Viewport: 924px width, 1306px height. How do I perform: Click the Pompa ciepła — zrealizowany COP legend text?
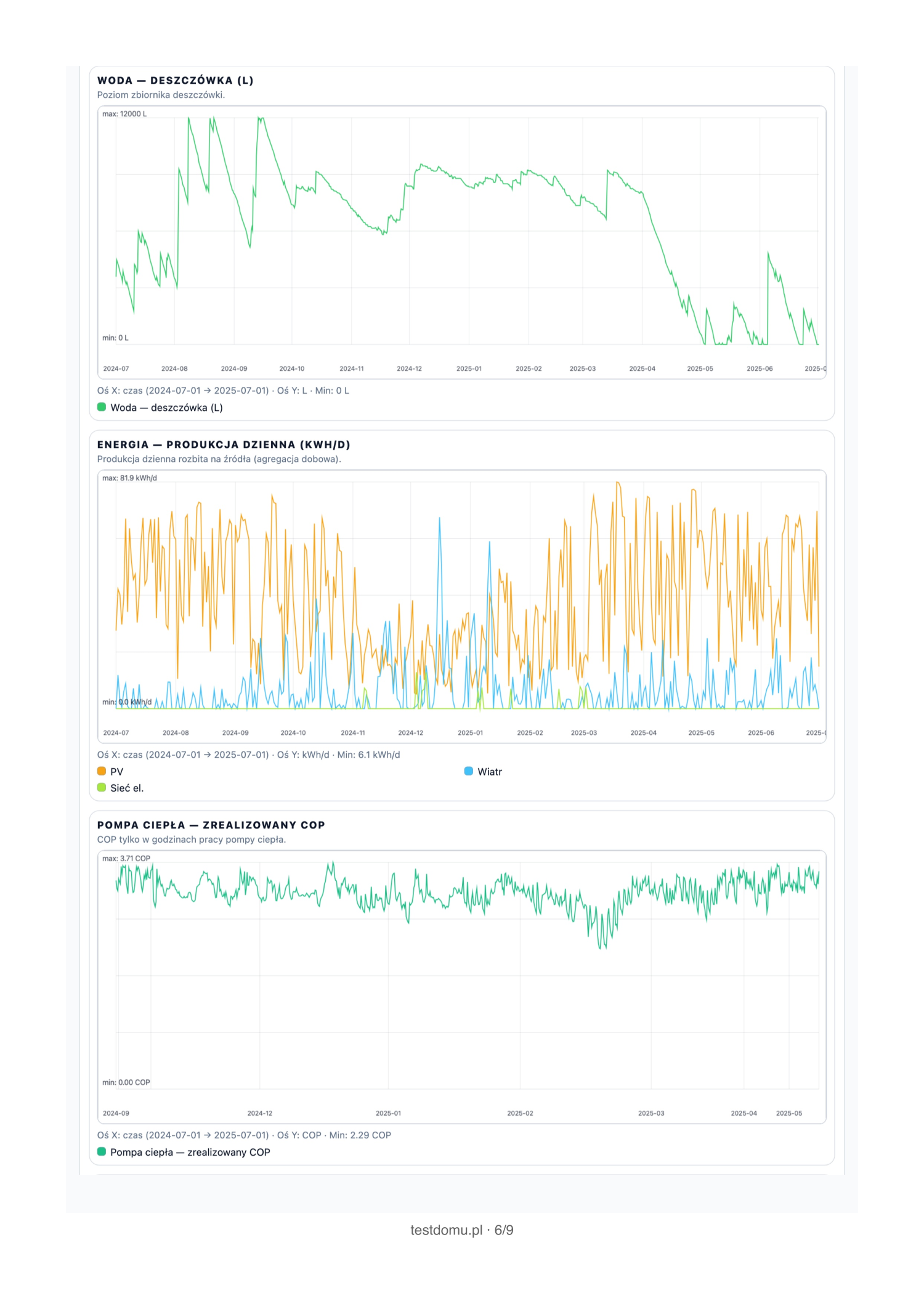pos(190,1152)
